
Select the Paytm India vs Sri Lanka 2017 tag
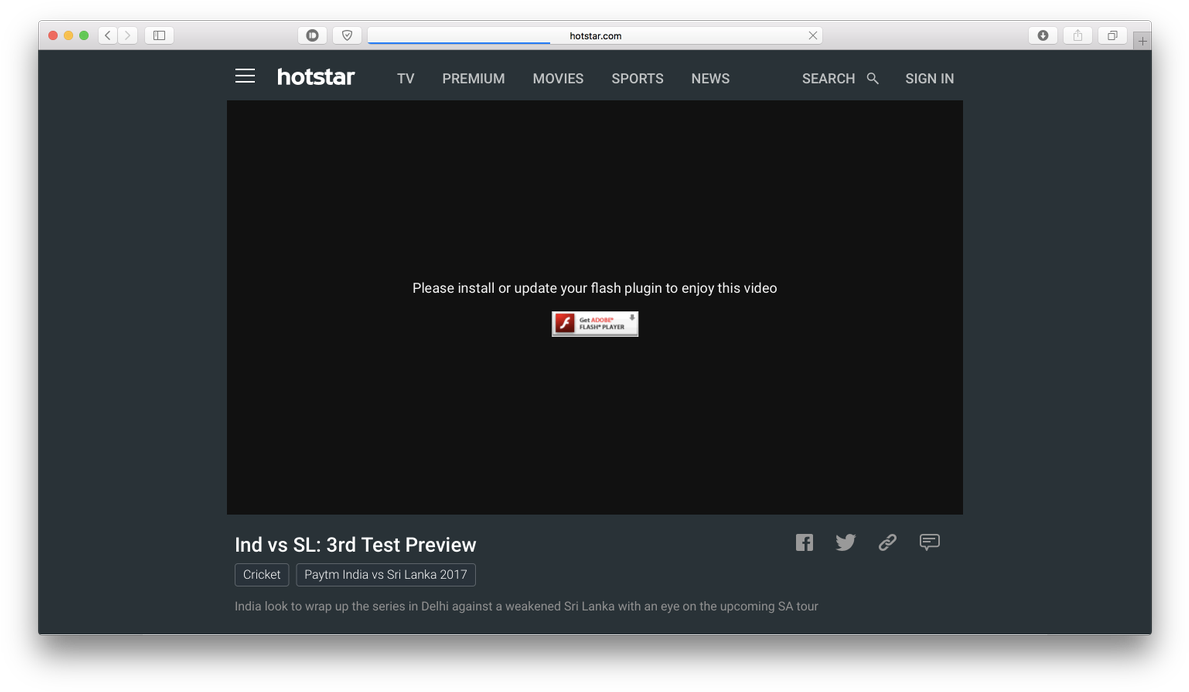(x=386, y=575)
